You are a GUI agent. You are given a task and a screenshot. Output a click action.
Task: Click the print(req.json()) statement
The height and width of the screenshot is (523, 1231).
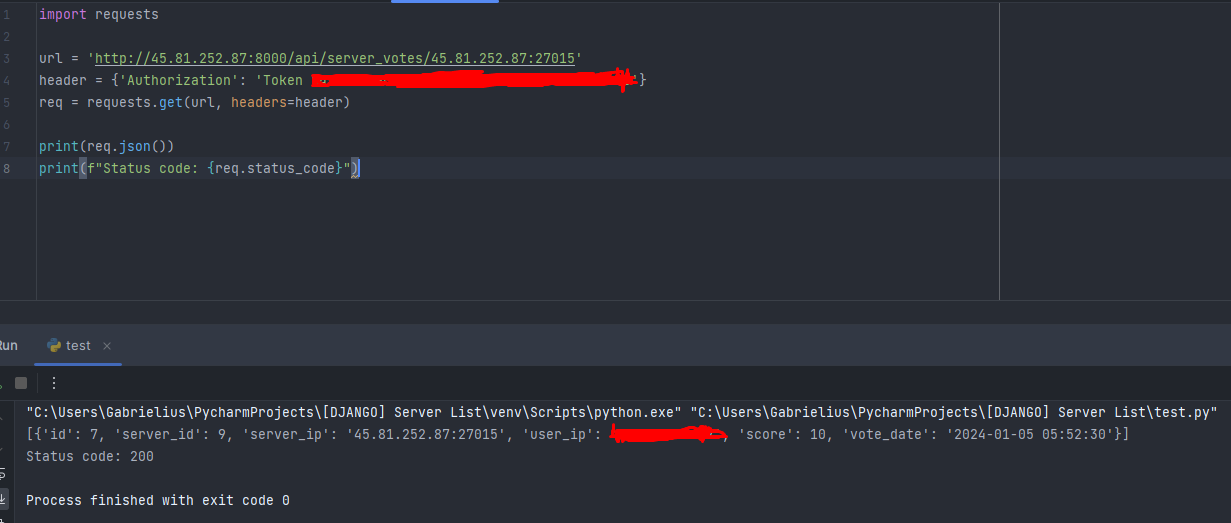point(106,146)
